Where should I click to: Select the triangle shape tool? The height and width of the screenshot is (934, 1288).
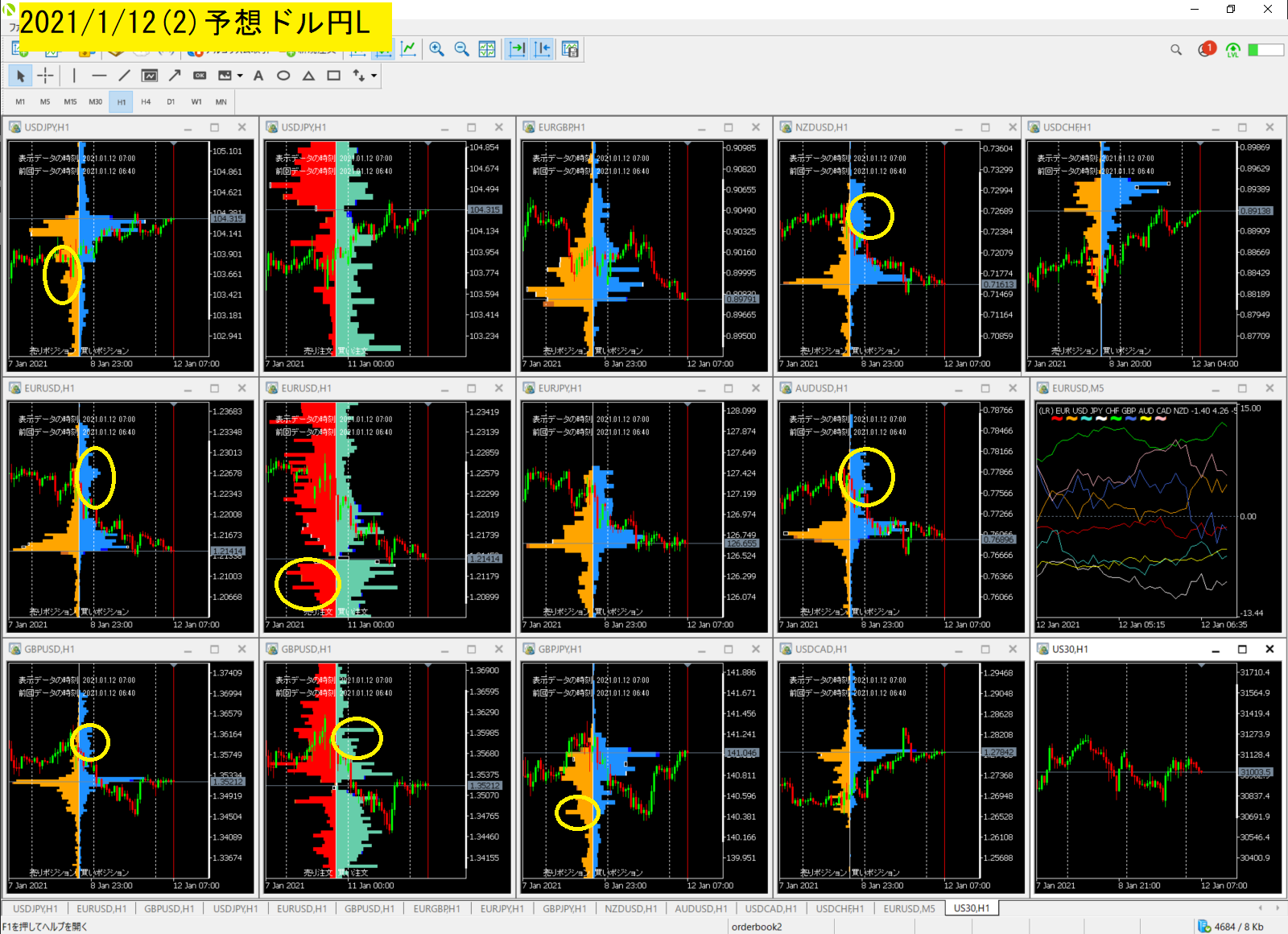308,76
